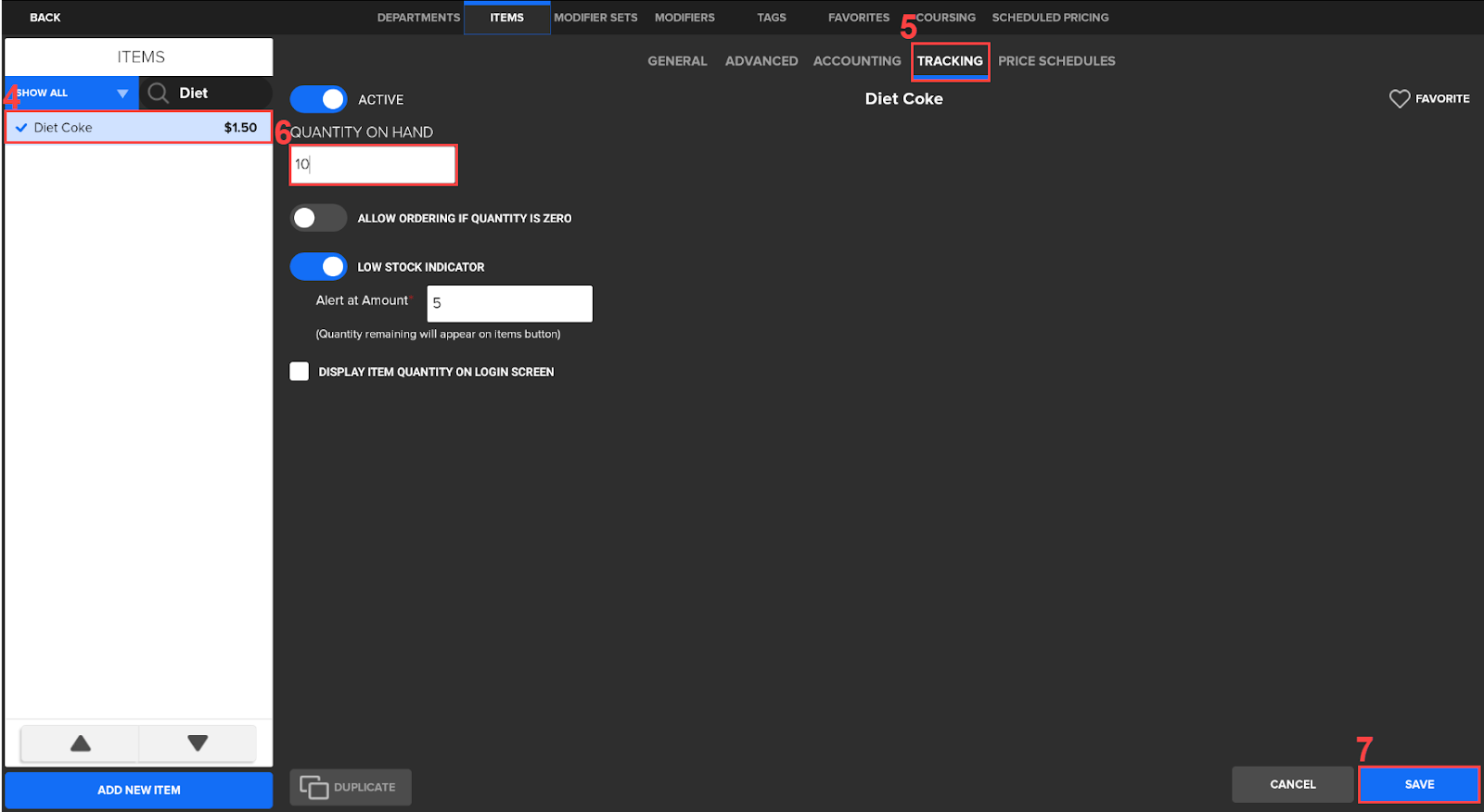Click the Alert at Amount field

[x=509, y=303]
